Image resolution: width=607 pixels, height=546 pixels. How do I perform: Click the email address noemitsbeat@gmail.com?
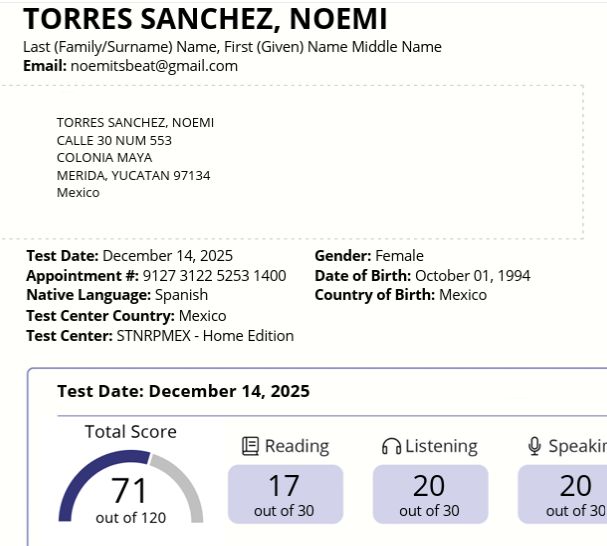pos(154,66)
